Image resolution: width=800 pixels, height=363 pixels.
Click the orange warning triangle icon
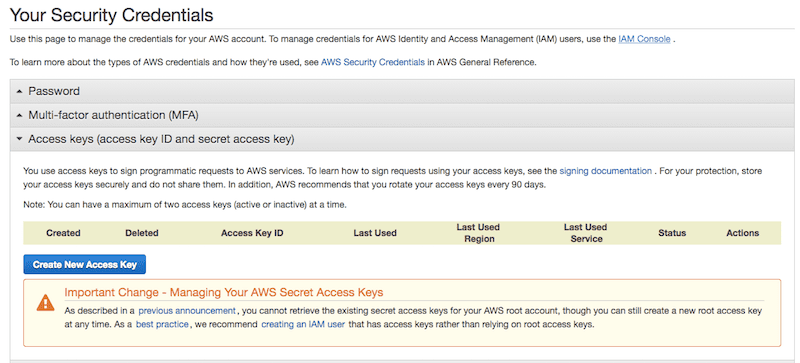[45, 303]
